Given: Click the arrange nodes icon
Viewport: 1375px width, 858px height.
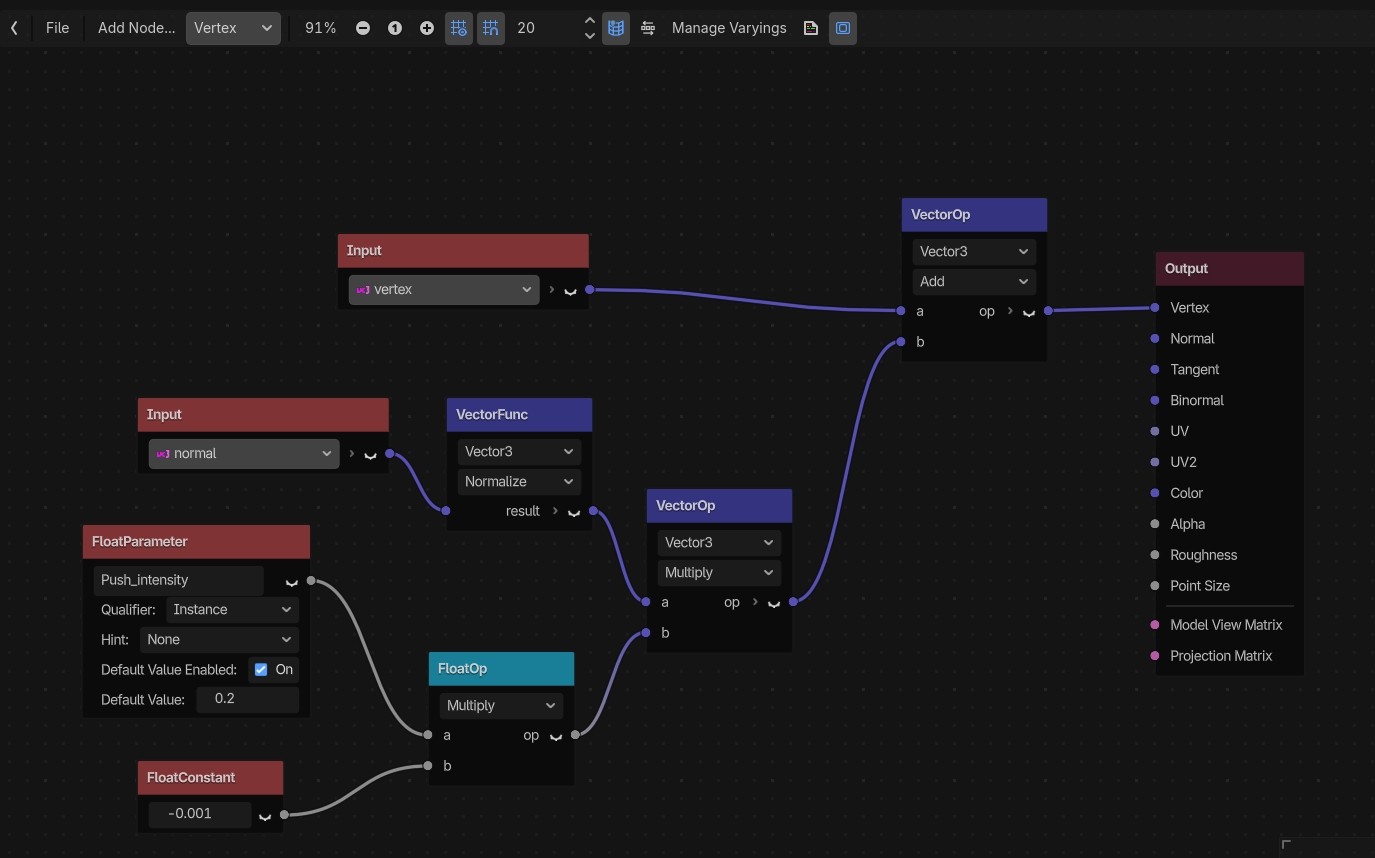Looking at the screenshot, I should click(648, 28).
